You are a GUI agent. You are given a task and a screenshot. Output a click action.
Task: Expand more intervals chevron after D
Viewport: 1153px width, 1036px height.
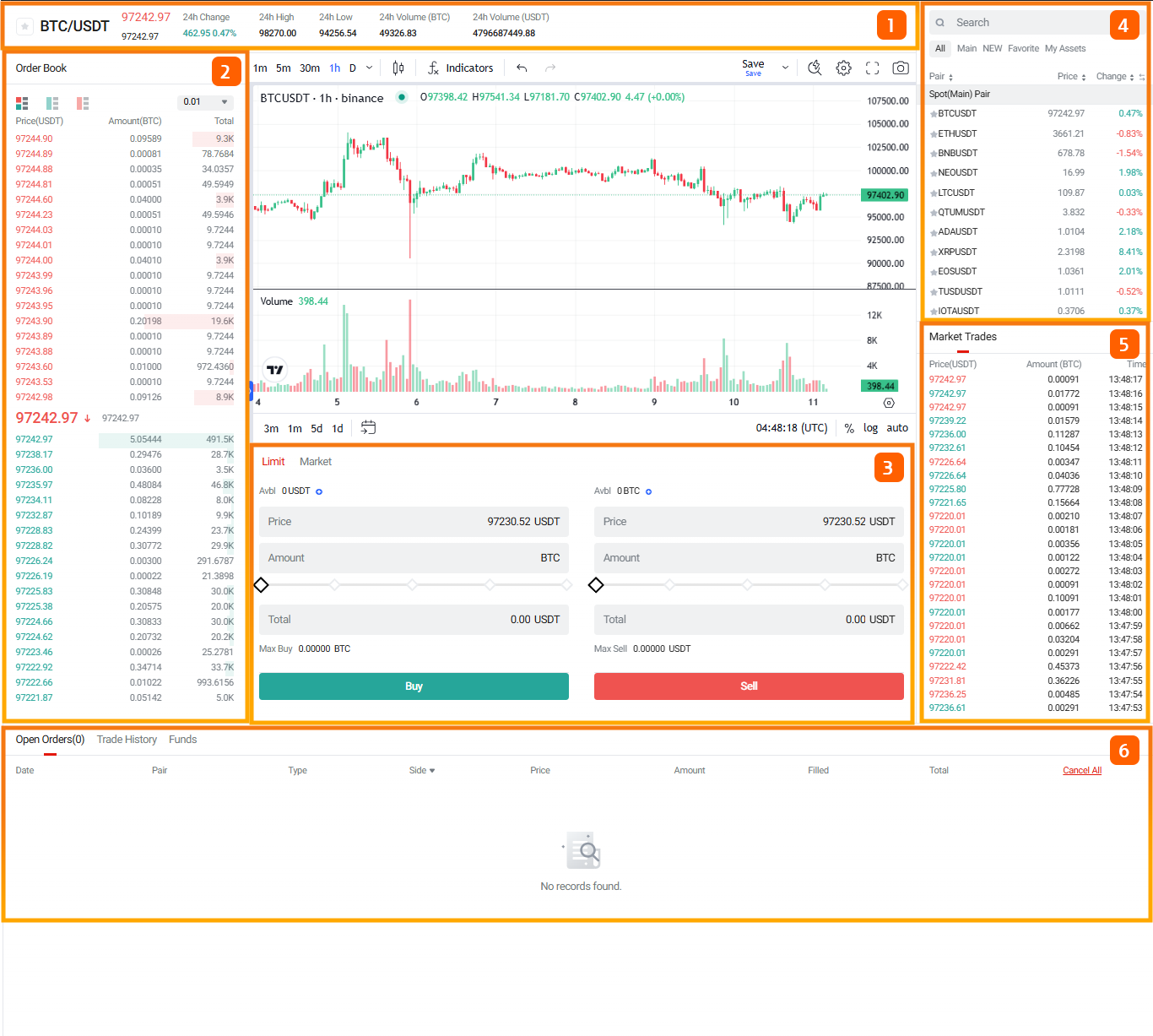pyautogui.click(x=369, y=68)
